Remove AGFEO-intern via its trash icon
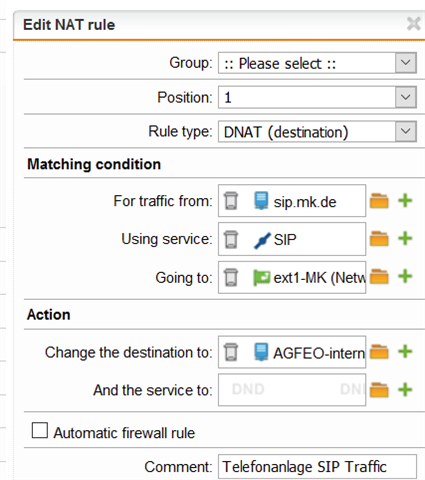 [x=231, y=352]
